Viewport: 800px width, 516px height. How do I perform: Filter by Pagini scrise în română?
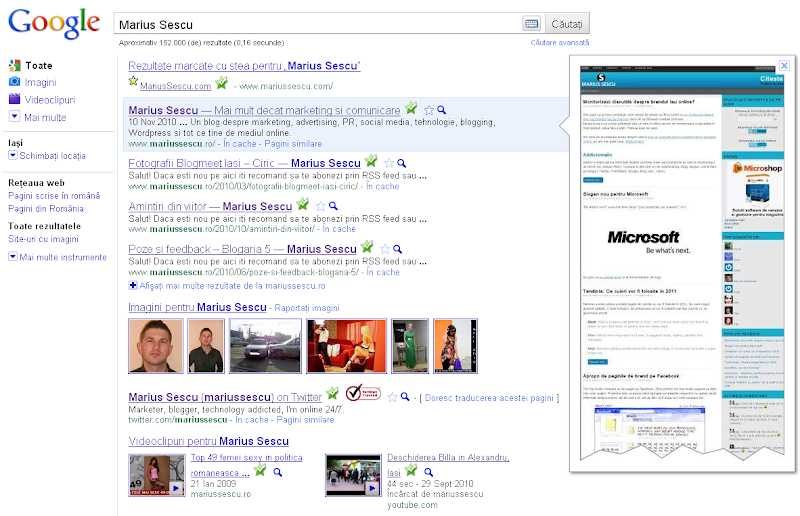[54, 195]
